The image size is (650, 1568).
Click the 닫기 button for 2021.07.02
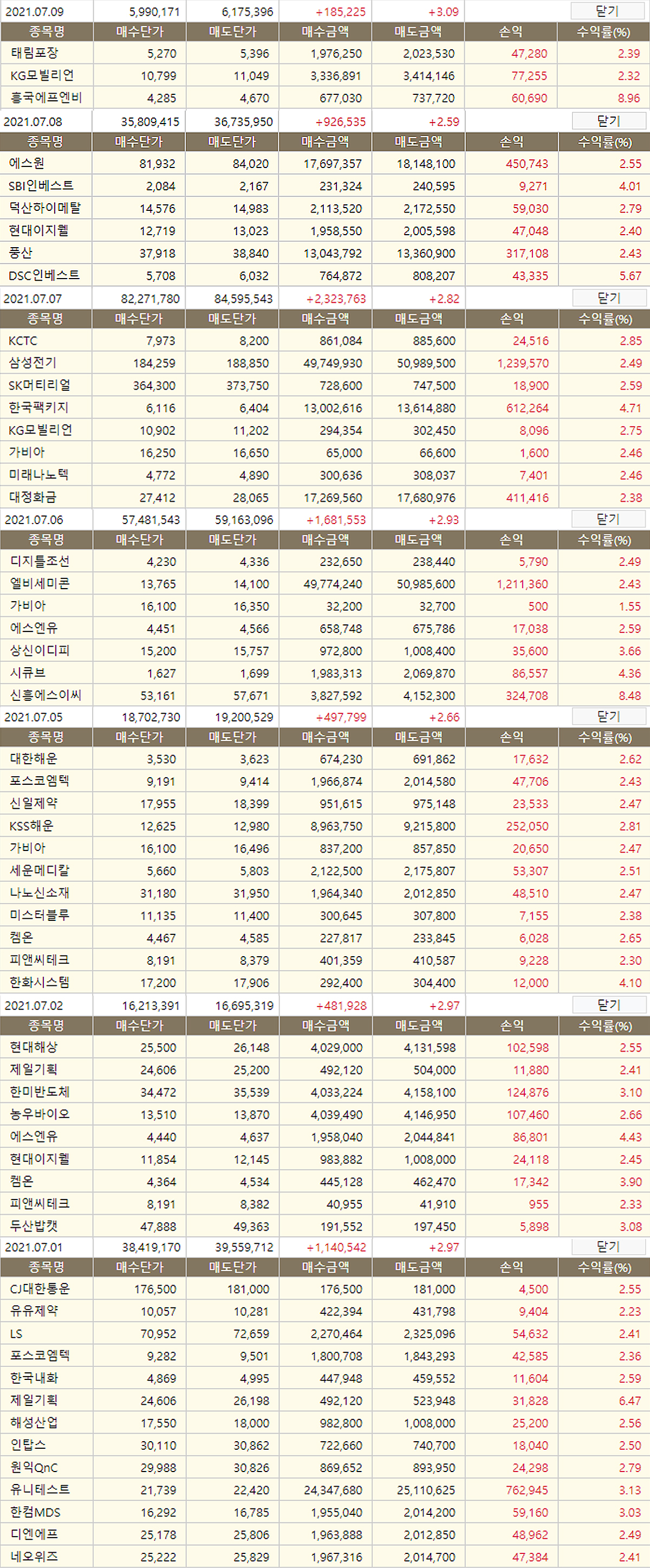609,1005
